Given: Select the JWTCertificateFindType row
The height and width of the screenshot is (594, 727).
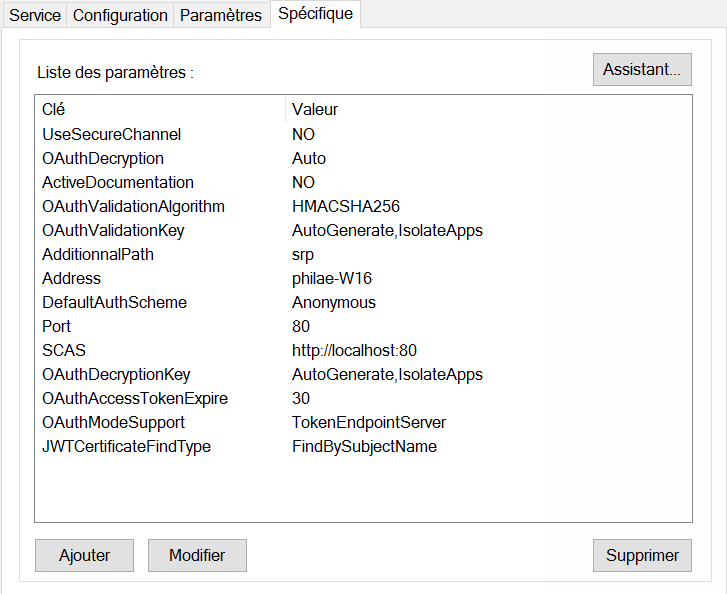Looking at the screenshot, I should pos(126,446).
